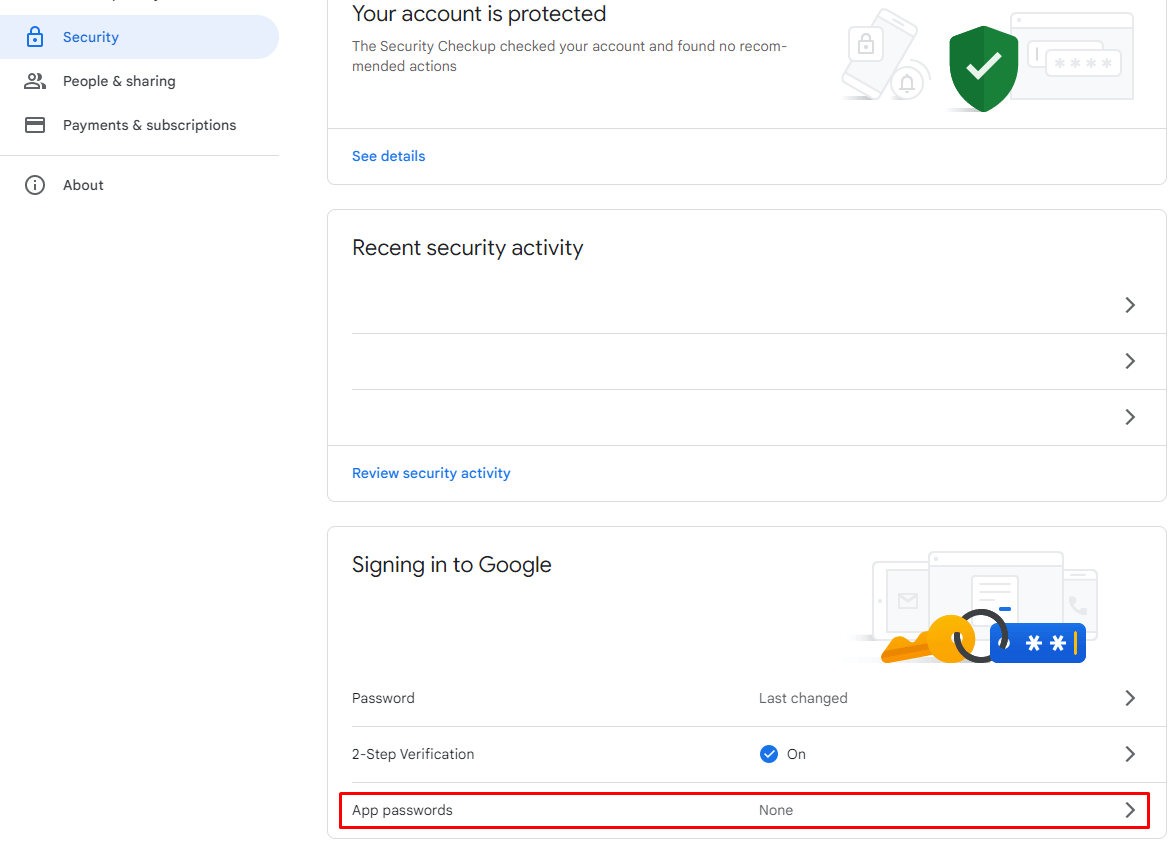Click the Payments & subscriptions card icon
Screen dimensions: 1175x850
pyautogui.click(x=35, y=125)
